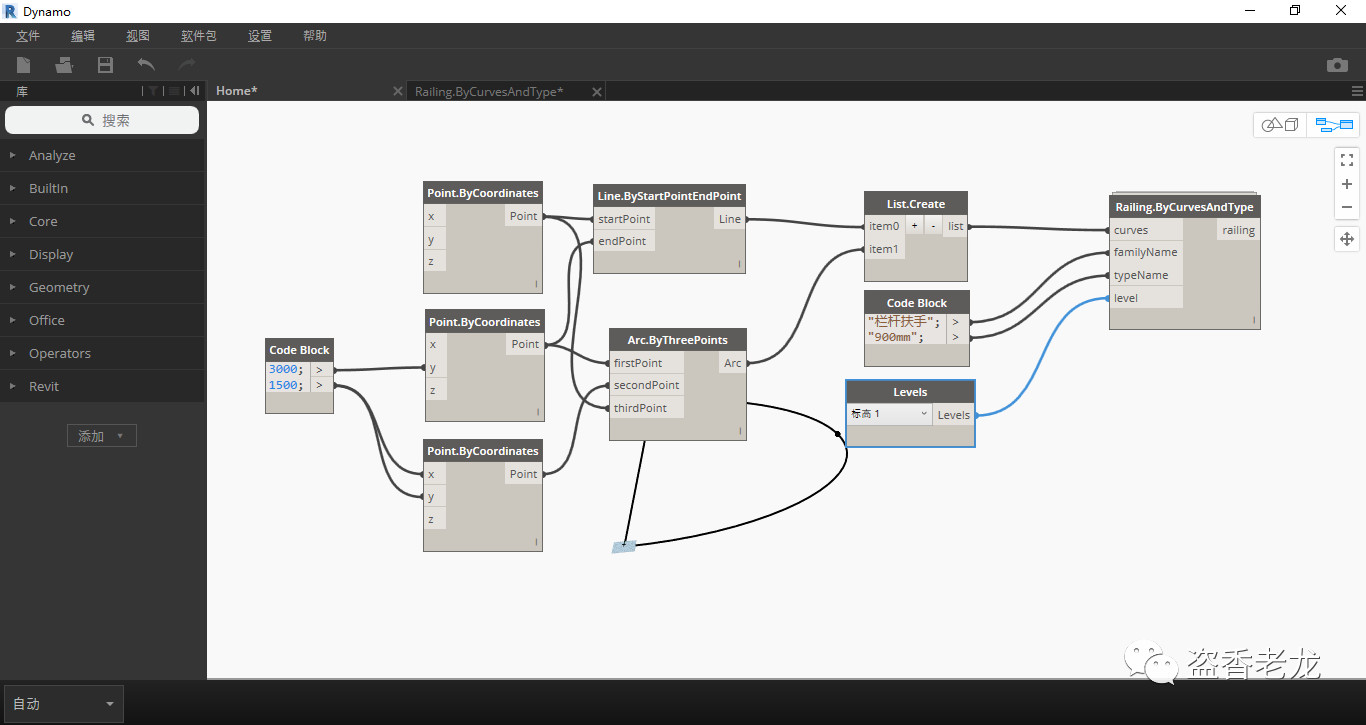Save the graph using the toolbar icon
1366x725 pixels.
point(105,65)
